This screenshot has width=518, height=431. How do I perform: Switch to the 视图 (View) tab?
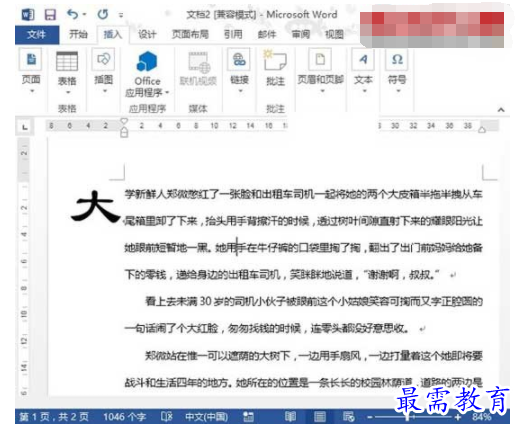[x=334, y=34]
